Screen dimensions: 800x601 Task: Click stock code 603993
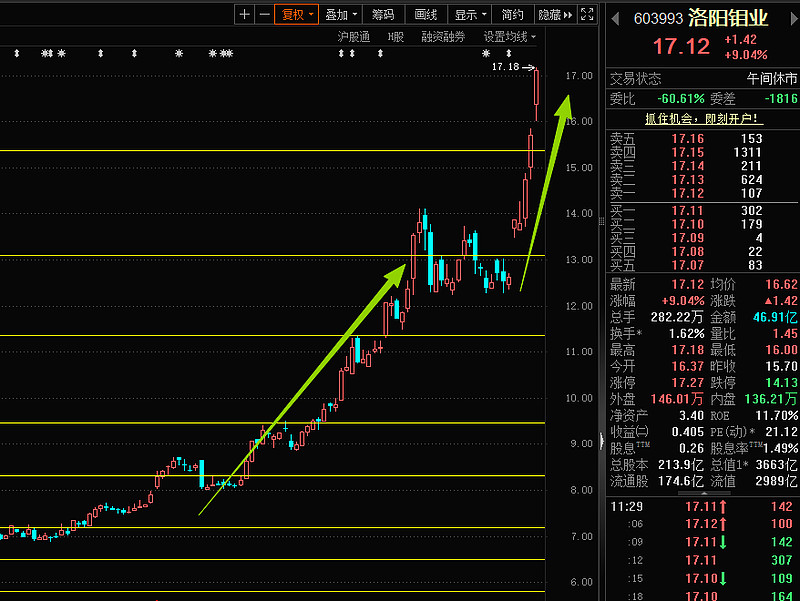[x=658, y=19]
